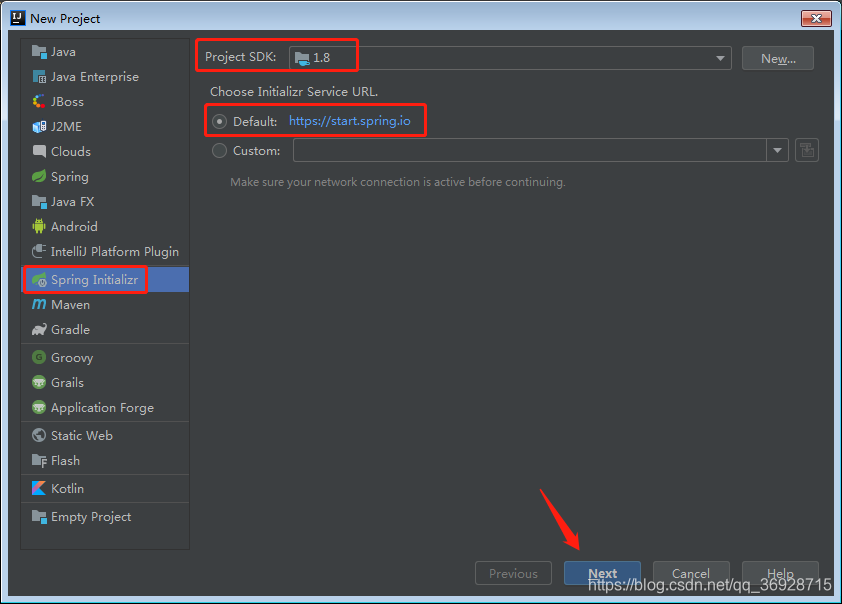Choose Java Enterprise project type
The height and width of the screenshot is (604, 842).
click(95, 77)
